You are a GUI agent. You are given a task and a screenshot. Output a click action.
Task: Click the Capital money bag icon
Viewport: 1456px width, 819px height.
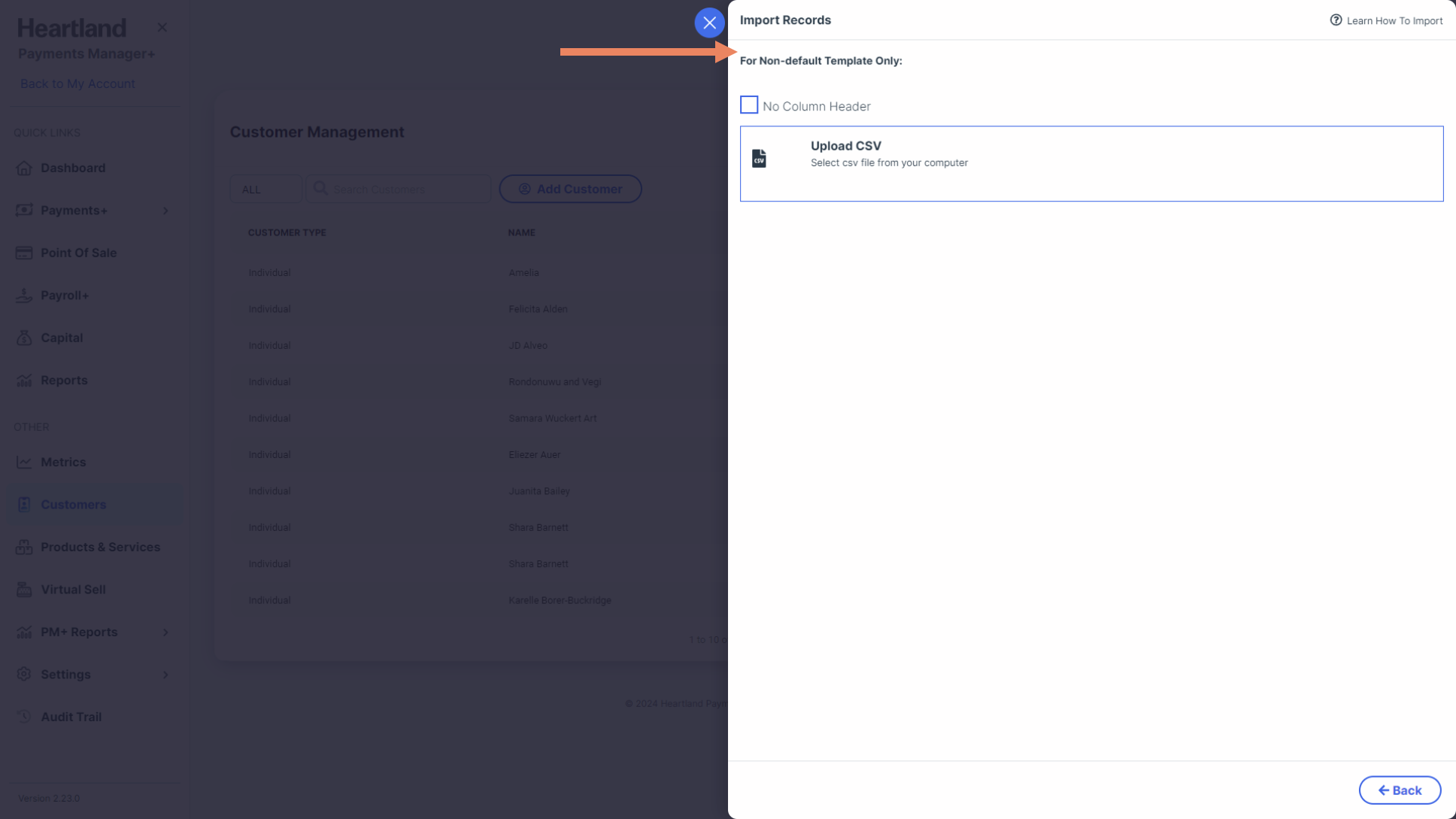24,338
